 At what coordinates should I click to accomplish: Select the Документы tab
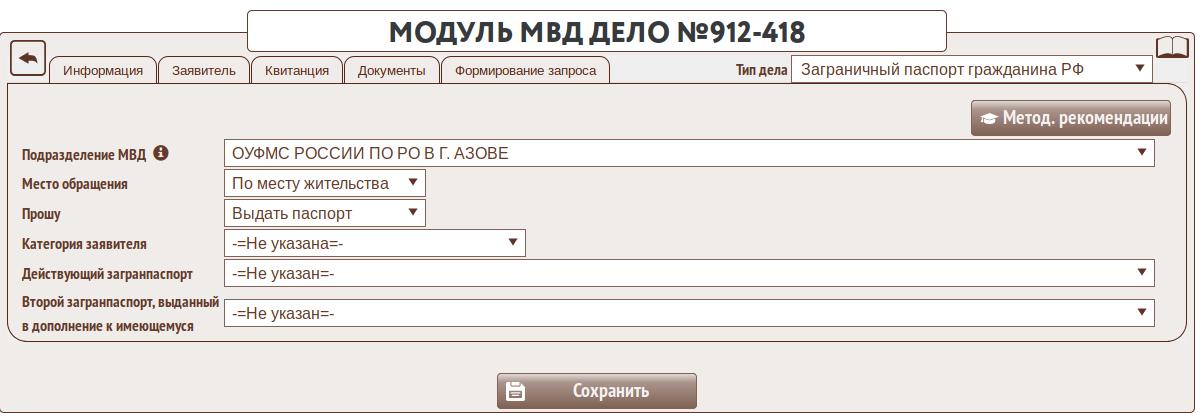(391, 70)
